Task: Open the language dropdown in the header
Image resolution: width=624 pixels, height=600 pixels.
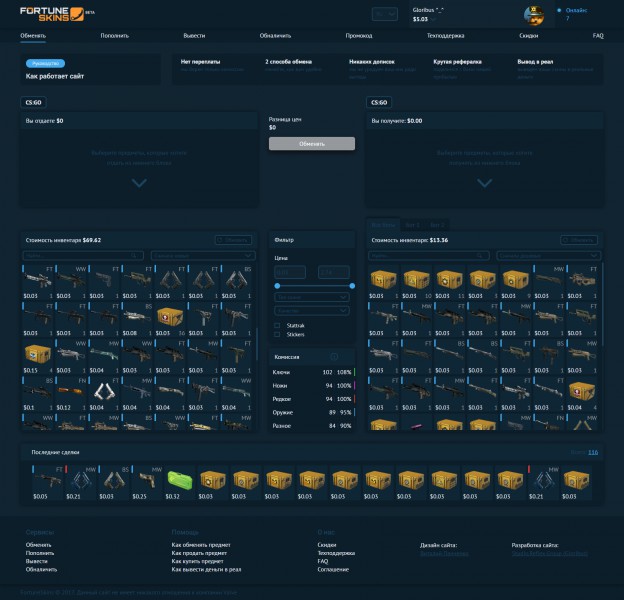Action: tap(384, 14)
